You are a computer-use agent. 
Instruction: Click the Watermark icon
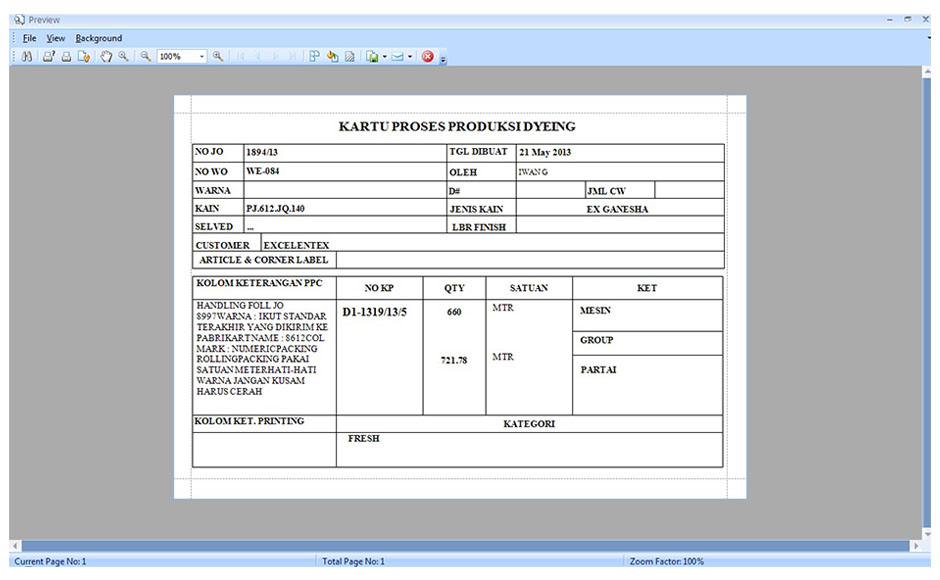[x=350, y=57]
